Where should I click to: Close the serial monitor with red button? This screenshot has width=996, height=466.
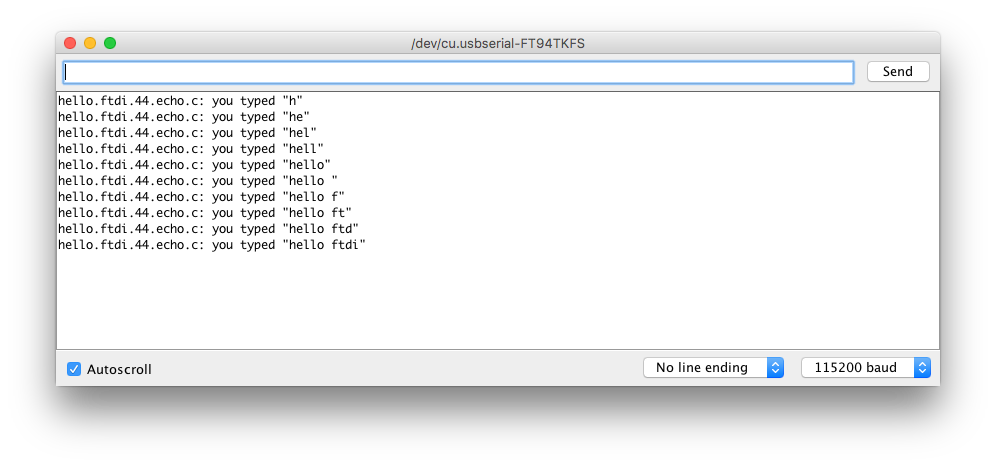pyautogui.click(x=70, y=43)
